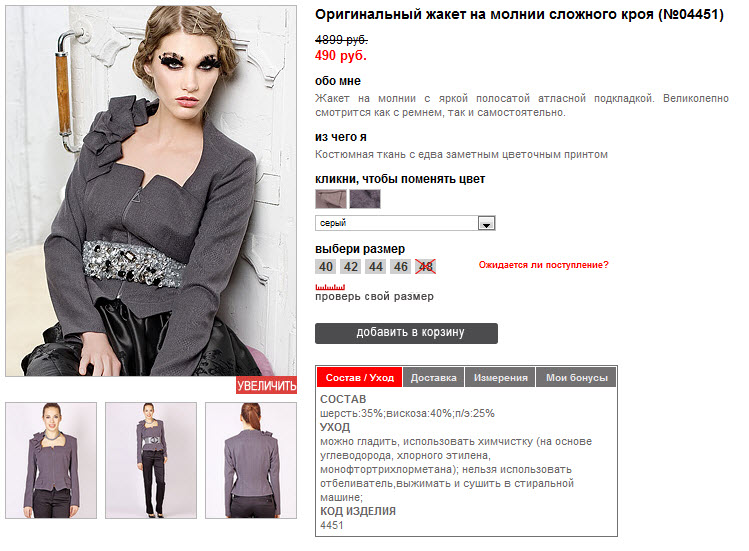Image resolution: width=749 pixels, height=551 pixels.
Task: Open the Мои бонусы tab
Action: [x=577, y=378]
